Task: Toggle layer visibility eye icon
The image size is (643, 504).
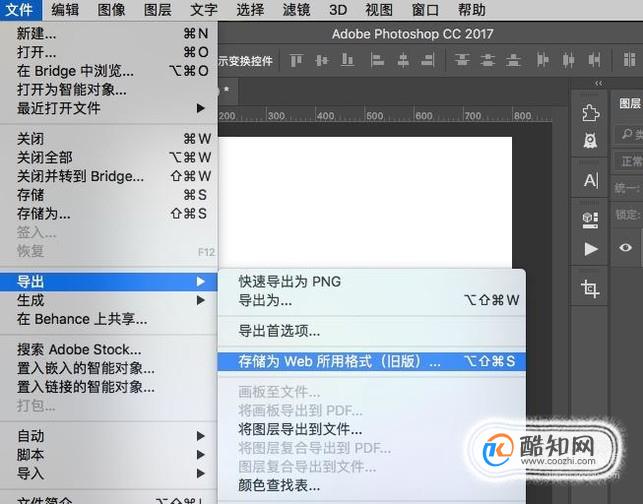Action: pos(625,247)
